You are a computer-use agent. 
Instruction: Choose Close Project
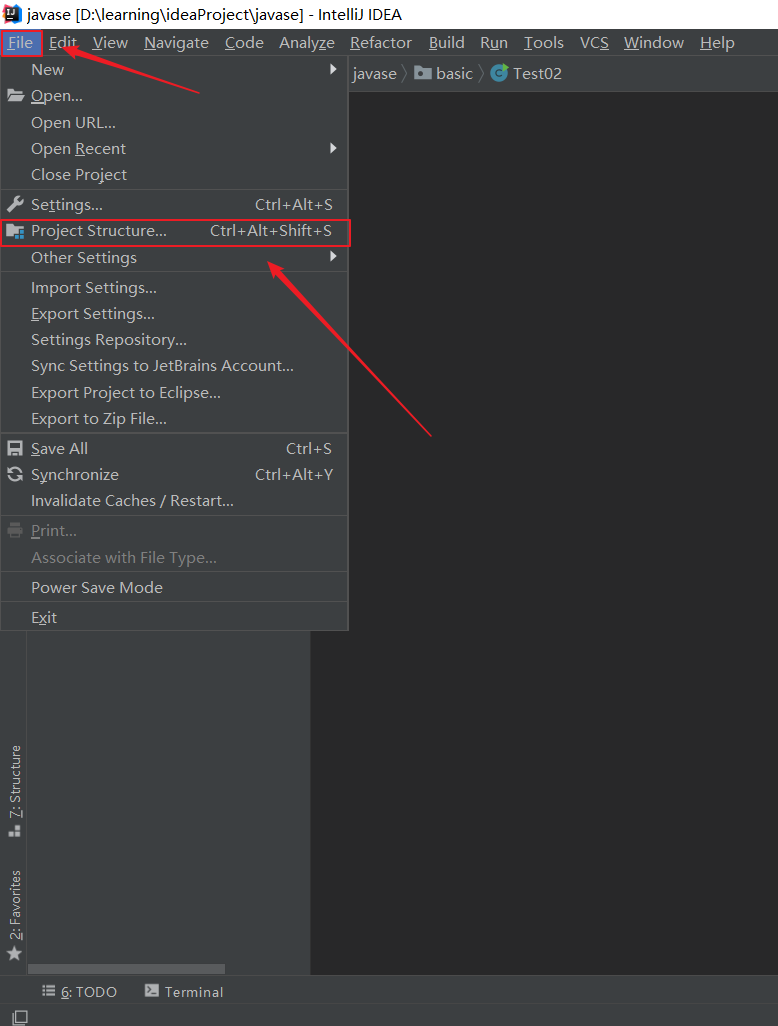click(x=79, y=175)
